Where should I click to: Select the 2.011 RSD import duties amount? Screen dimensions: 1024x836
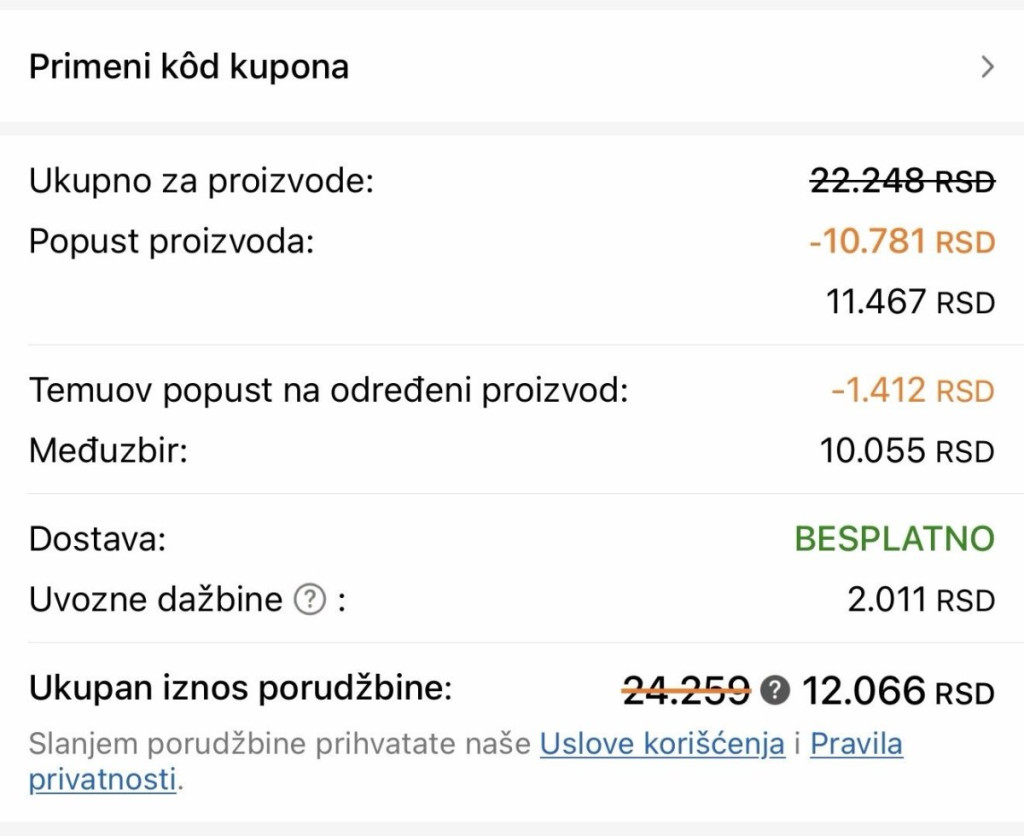(921, 600)
